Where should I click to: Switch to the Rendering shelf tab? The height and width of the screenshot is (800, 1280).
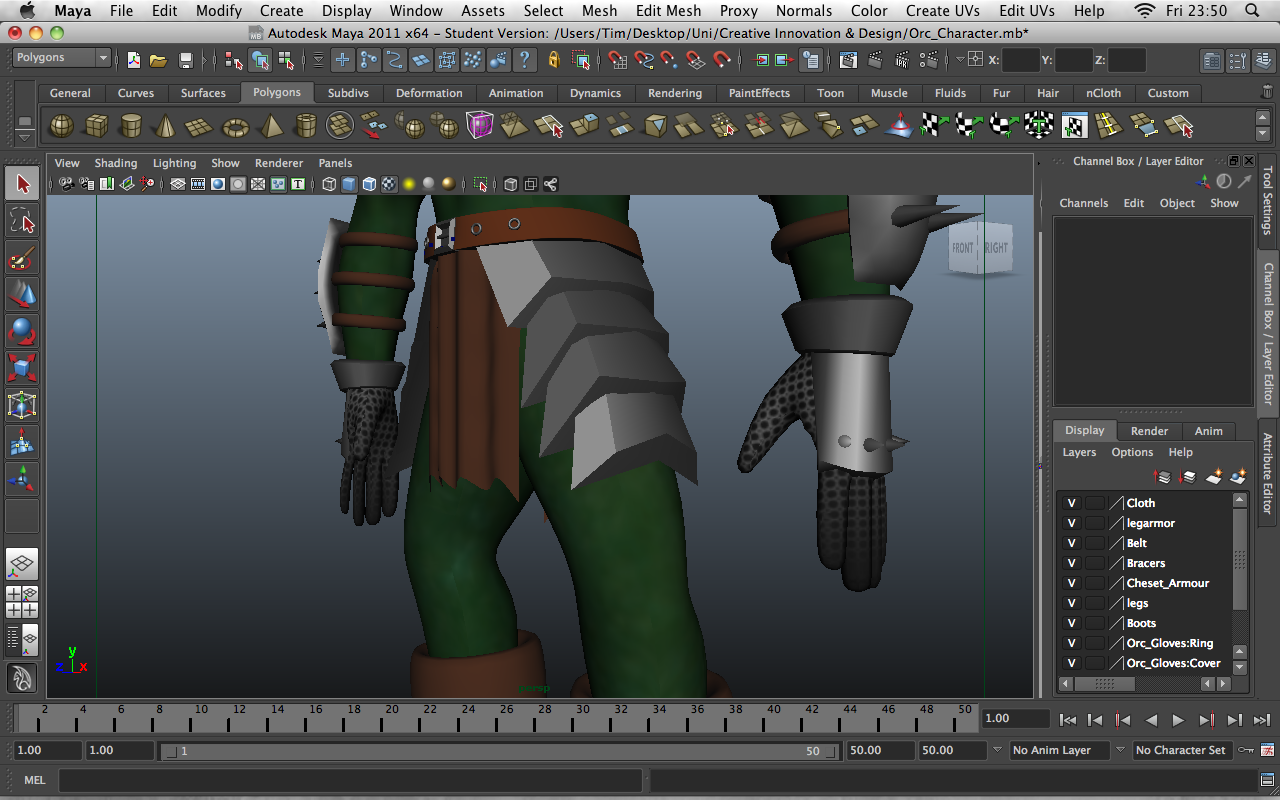click(x=674, y=93)
